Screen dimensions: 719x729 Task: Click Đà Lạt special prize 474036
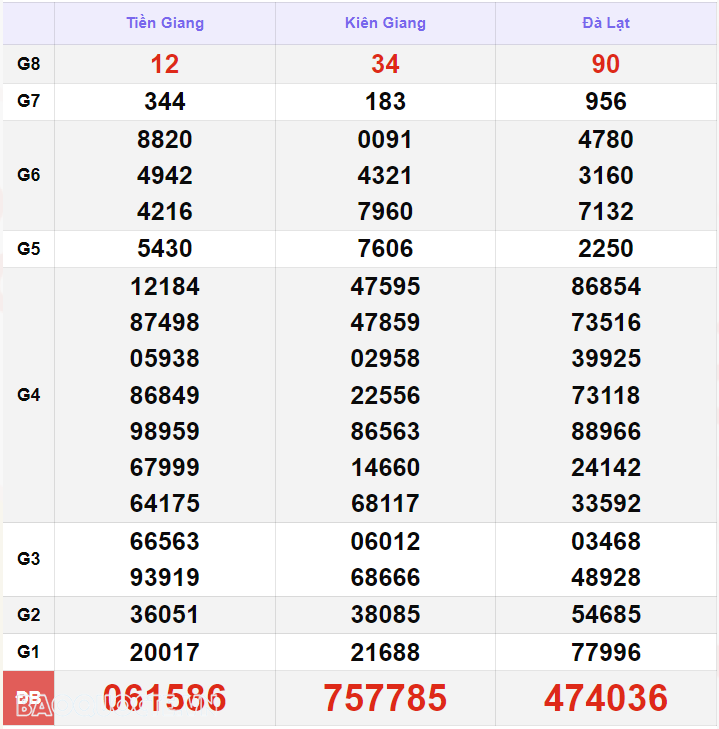(x=606, y=698)
